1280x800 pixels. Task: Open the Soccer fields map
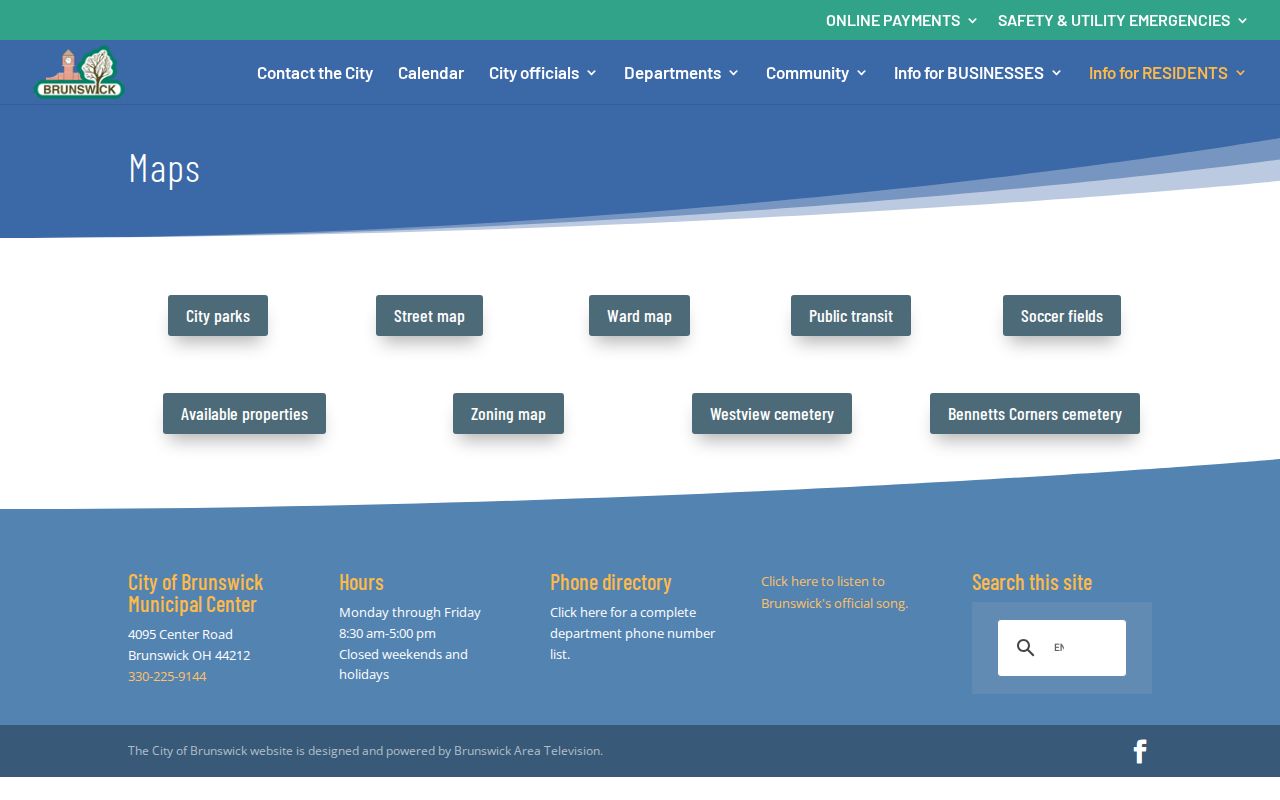pyautogui.click(x=1062, y=316)
